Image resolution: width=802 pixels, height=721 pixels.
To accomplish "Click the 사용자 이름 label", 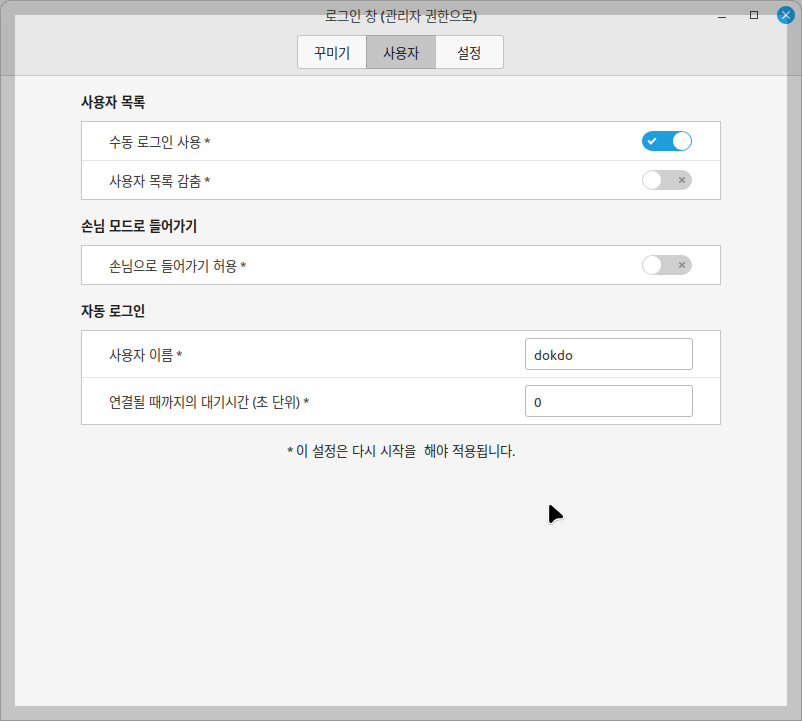I will pos(146,355).
